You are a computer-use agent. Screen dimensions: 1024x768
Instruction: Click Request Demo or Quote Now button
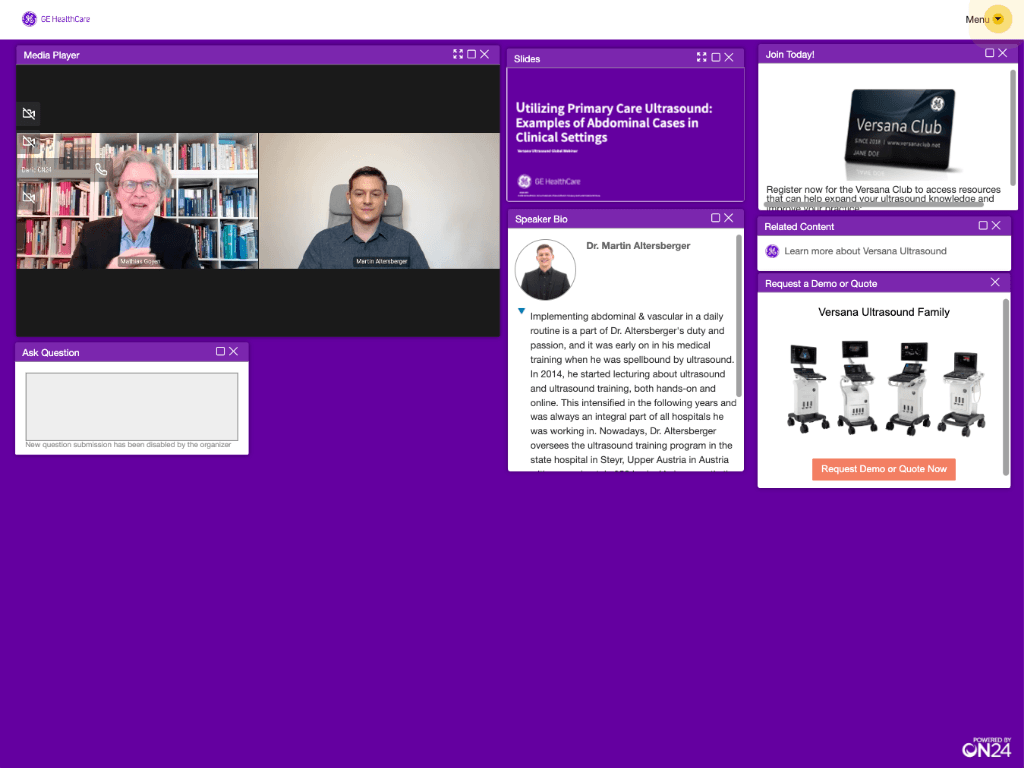click(x=883, y=469)
